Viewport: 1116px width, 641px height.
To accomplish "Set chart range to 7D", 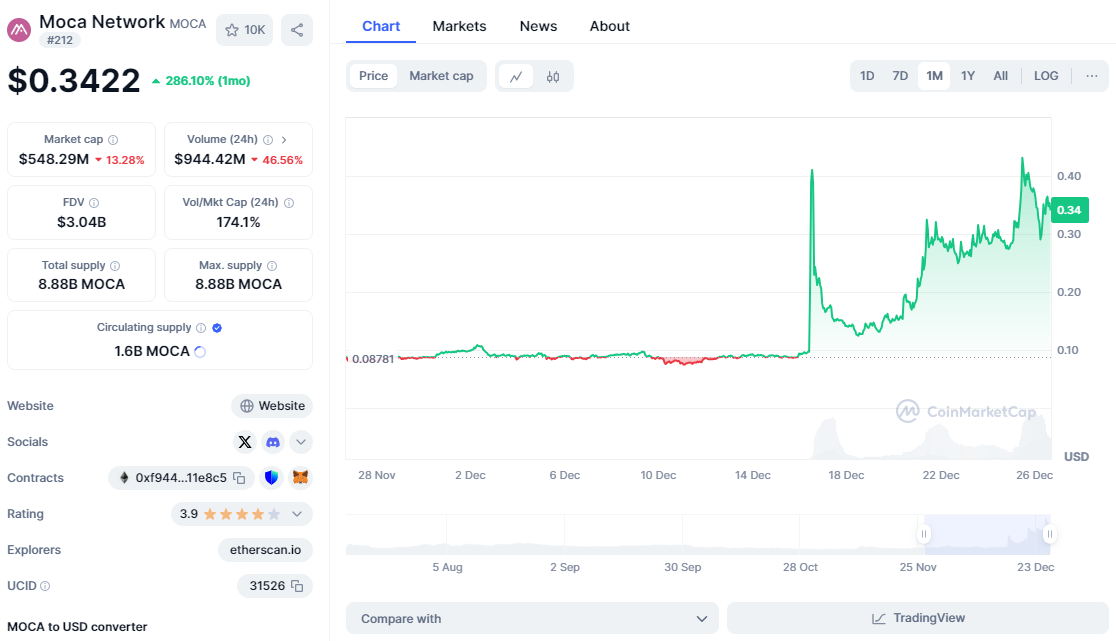I will pos(900,76).
